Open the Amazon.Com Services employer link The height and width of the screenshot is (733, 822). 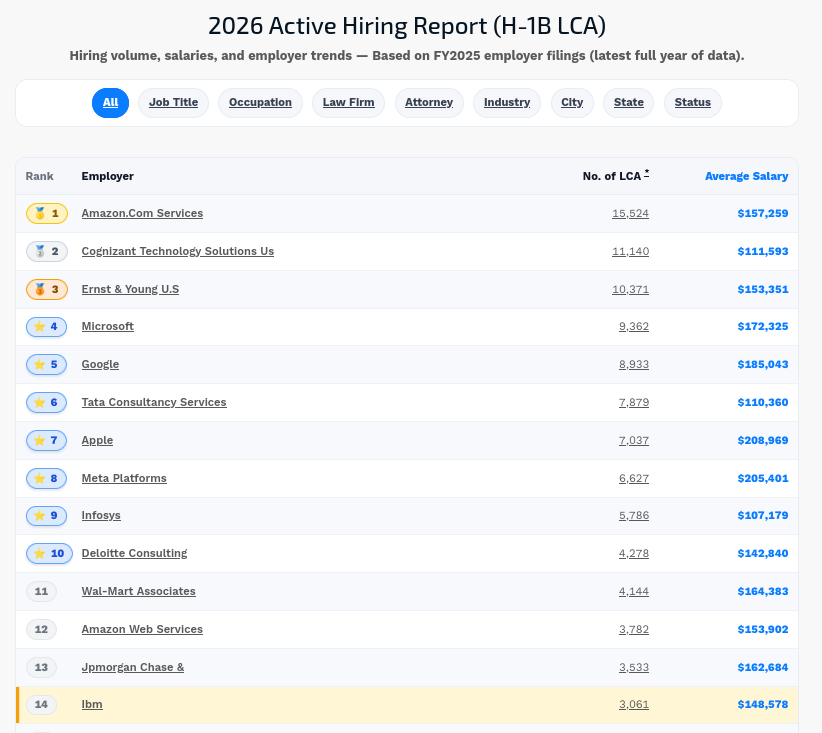(142, 213)
